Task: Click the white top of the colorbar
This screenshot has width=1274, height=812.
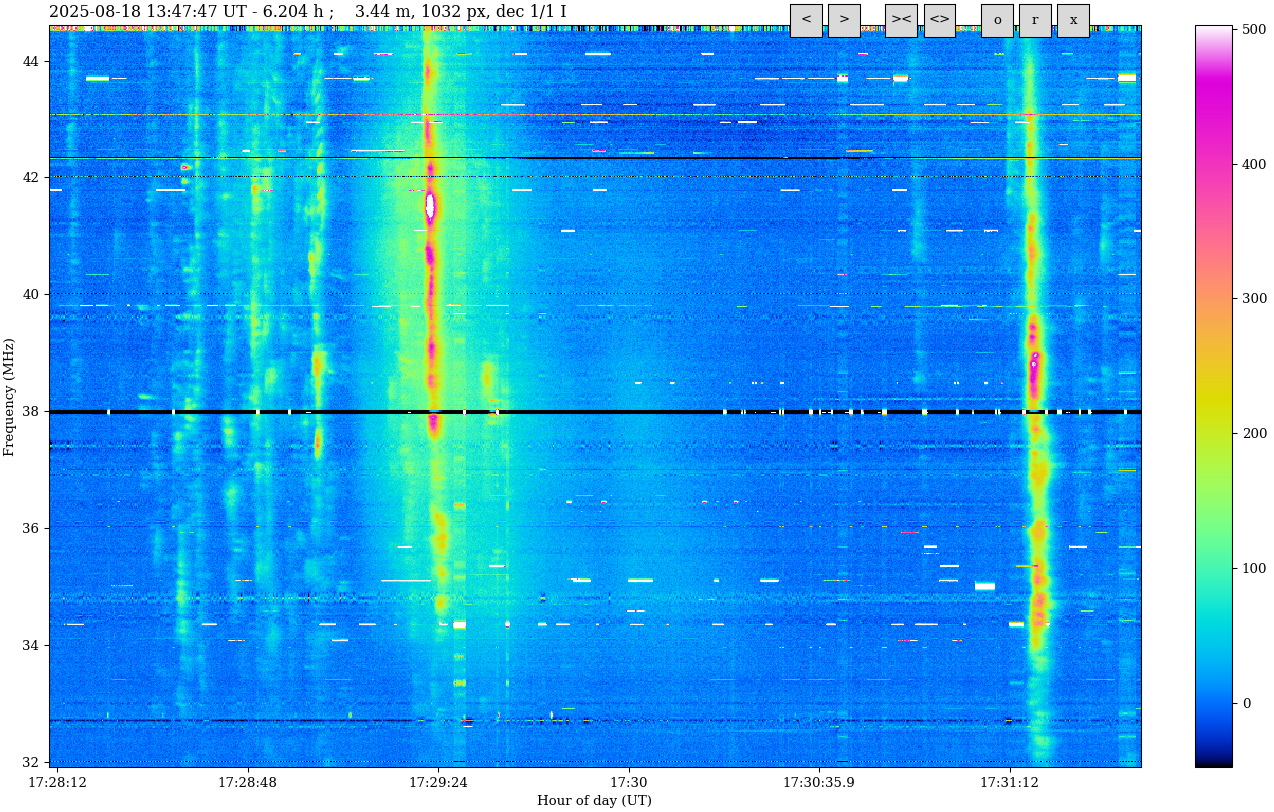Action: (1213, 30)
